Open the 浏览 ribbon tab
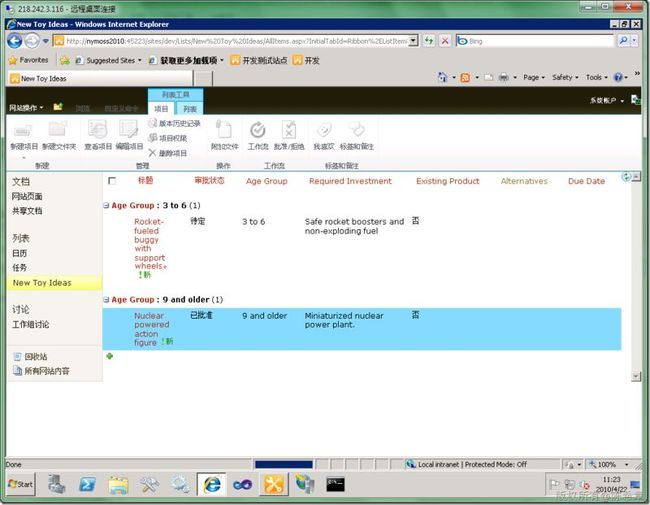 82,108
